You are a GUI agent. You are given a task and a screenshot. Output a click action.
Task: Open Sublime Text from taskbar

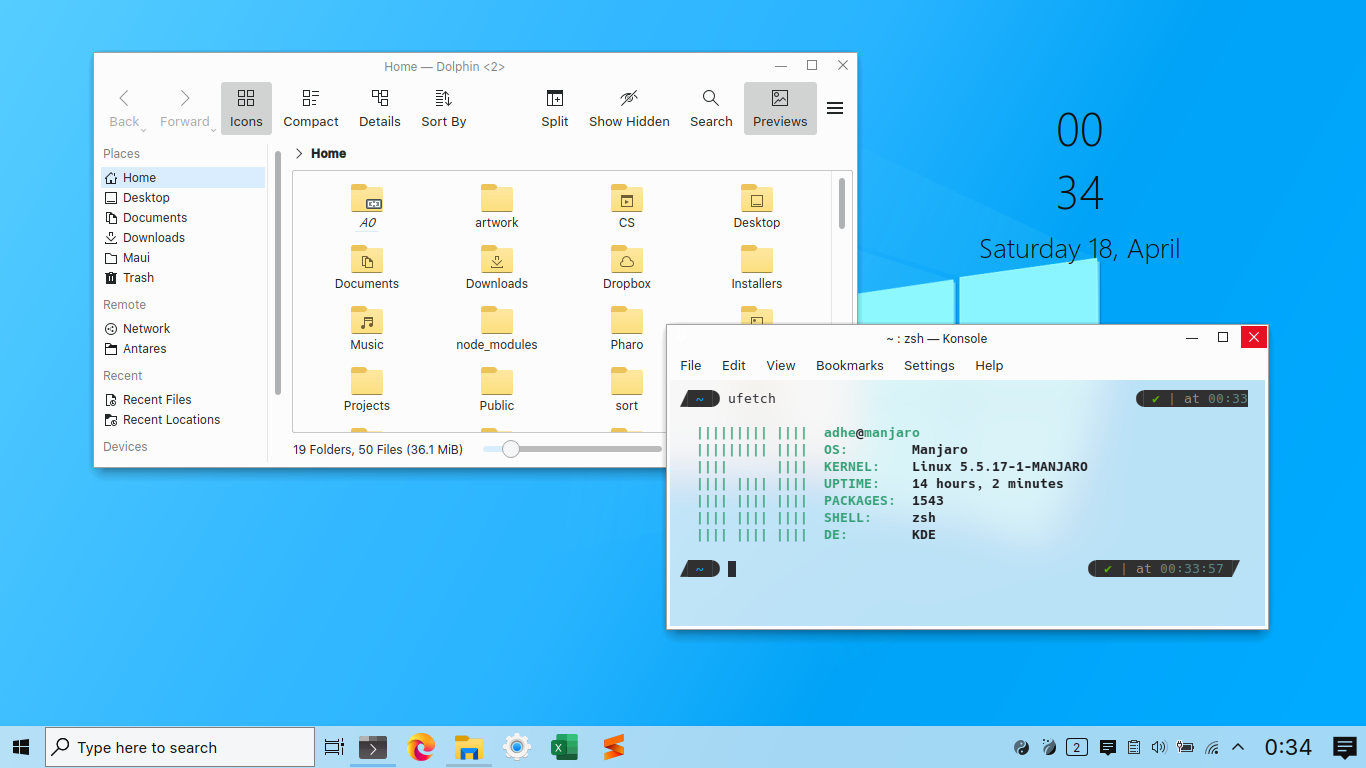tap(613, 747)
